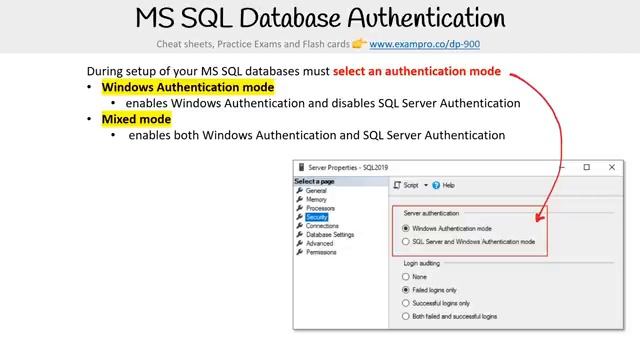Open the General page
The width and height of the screenshot is (640, 360).
(x=316, y=191)
